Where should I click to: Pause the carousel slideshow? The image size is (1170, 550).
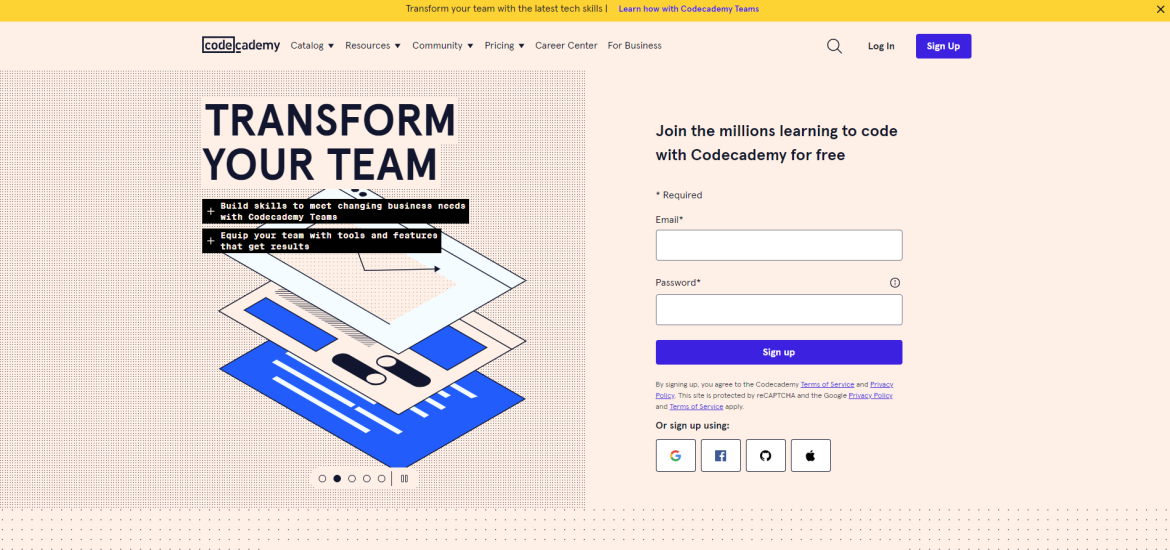click(404, 478)
